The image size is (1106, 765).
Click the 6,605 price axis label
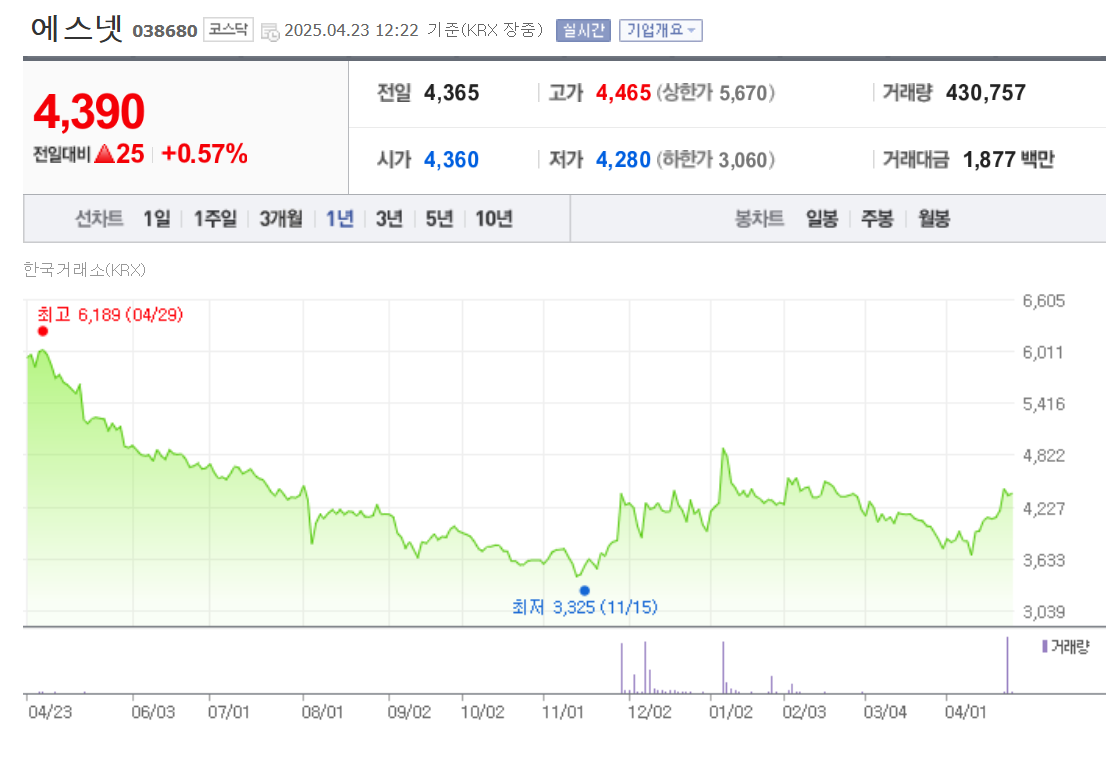pyautogui.click(x=1044, y=301)
